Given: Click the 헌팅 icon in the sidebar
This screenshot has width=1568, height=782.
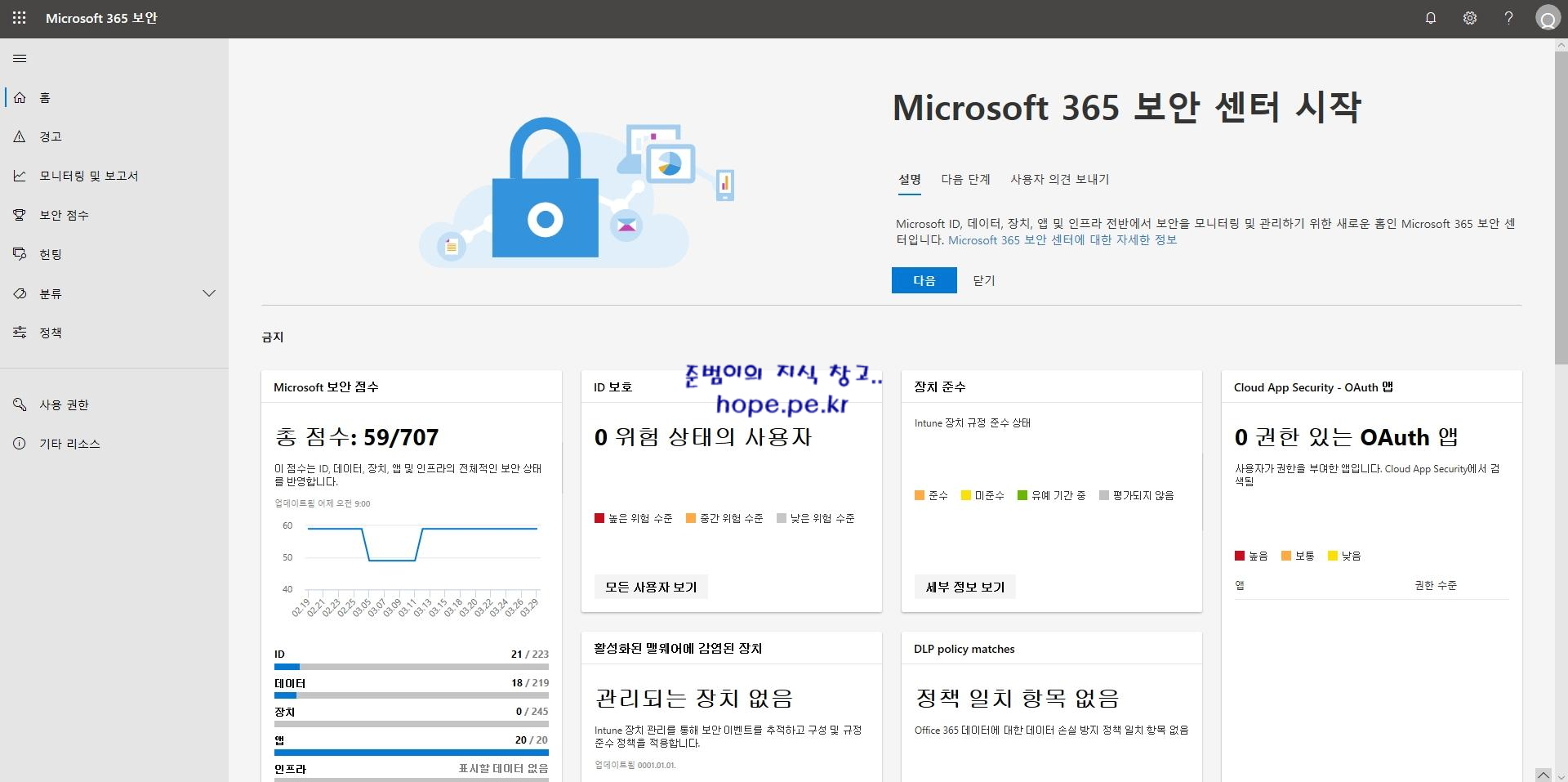Looking at the screenshot, I should (20, 254).
